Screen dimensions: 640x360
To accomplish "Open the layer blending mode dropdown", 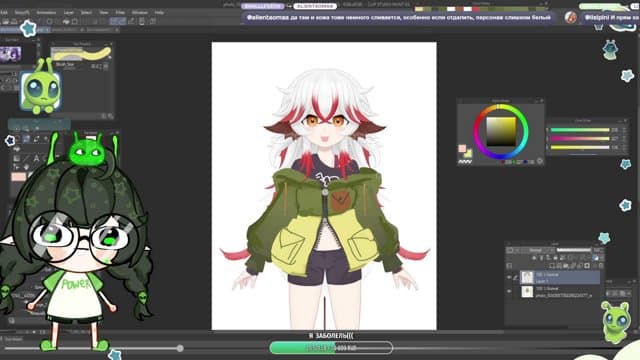I will (536, 250).
